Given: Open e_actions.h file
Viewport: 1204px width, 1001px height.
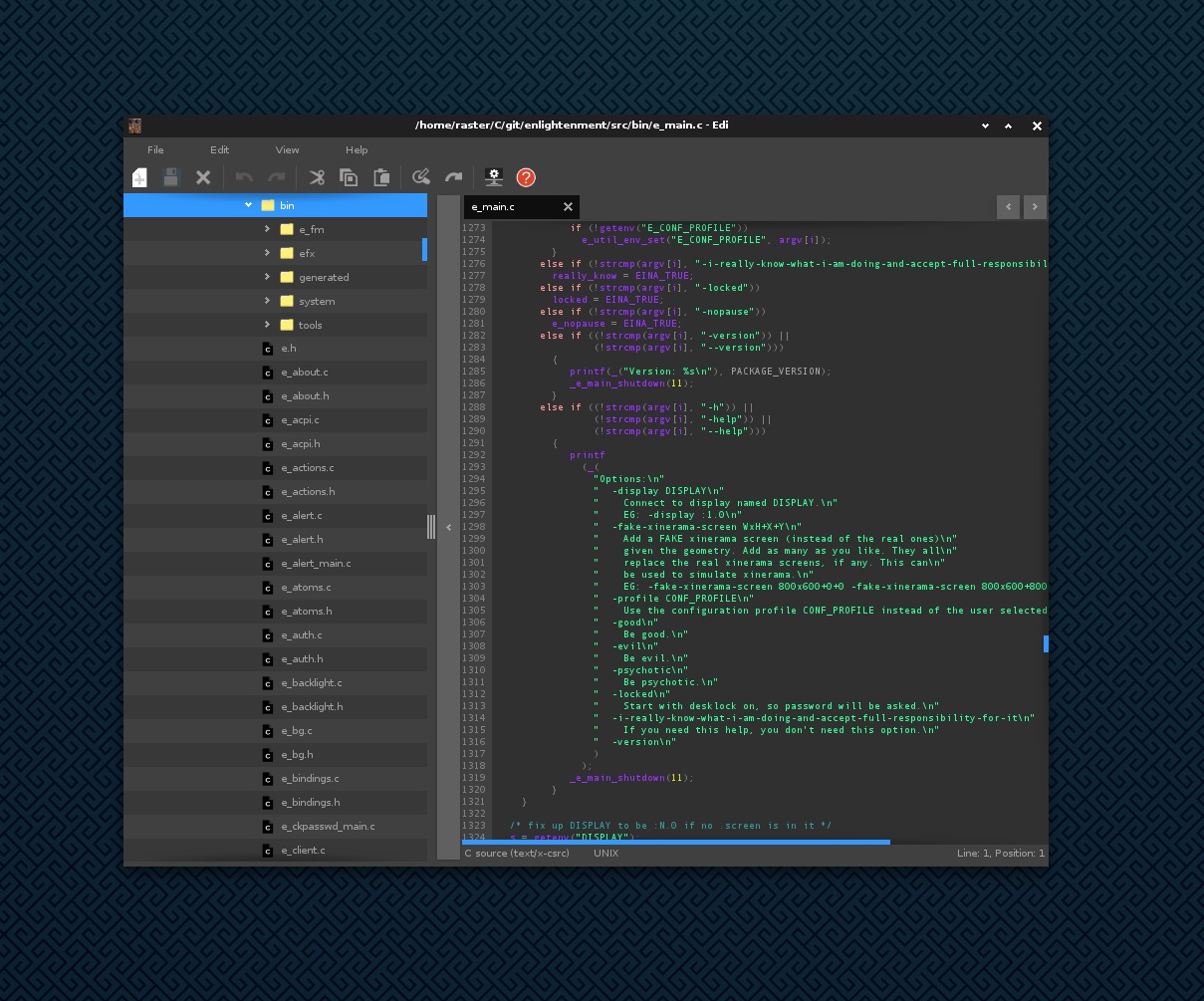Looking at the screenshot, I should click(275, 492).
